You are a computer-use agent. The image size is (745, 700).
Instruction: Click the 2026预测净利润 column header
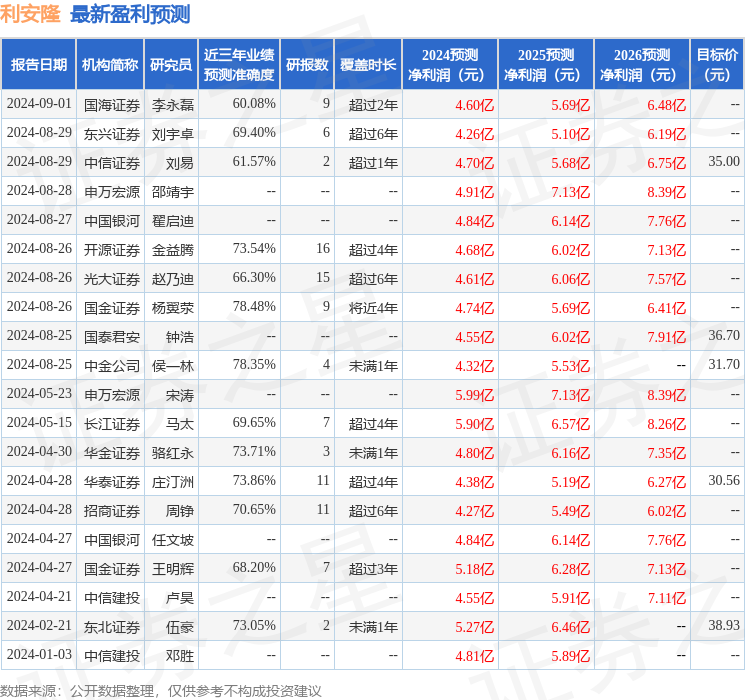coord(642,65)
